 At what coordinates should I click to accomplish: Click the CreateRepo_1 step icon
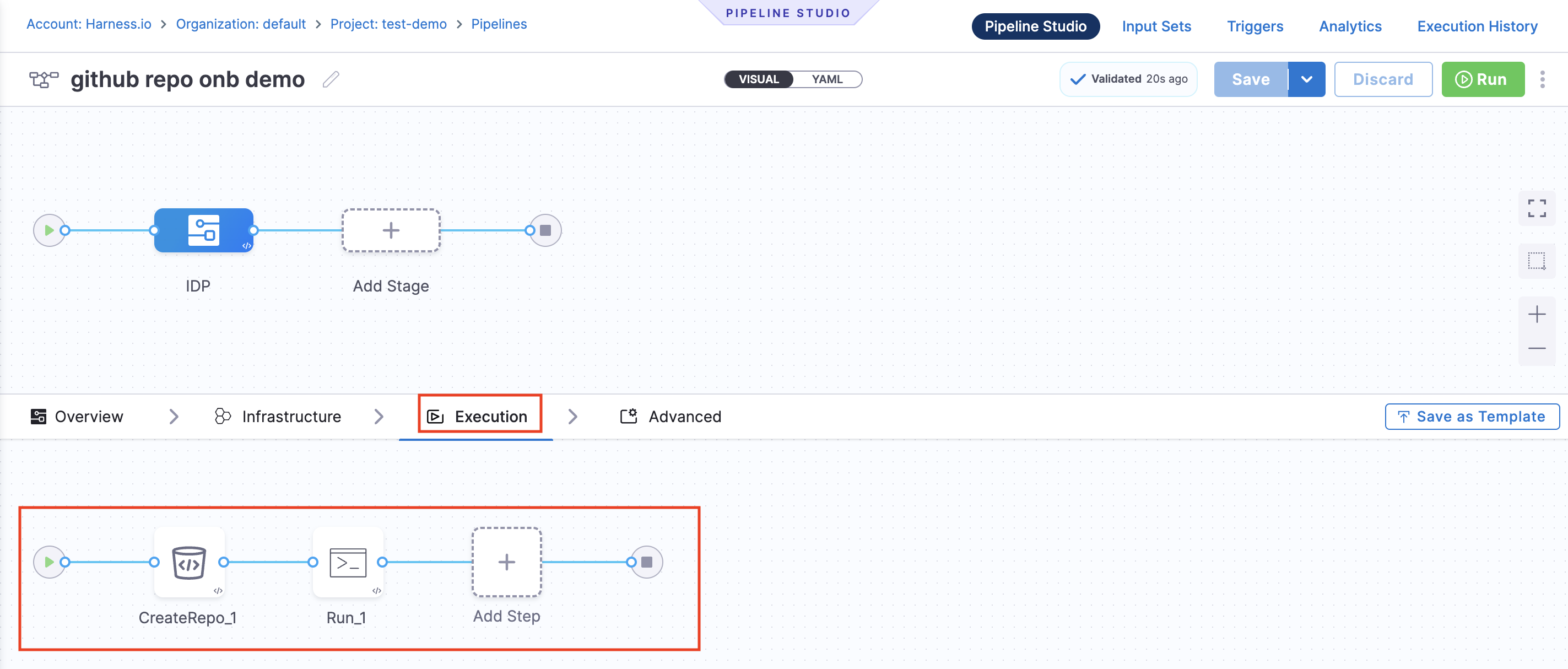188,562
